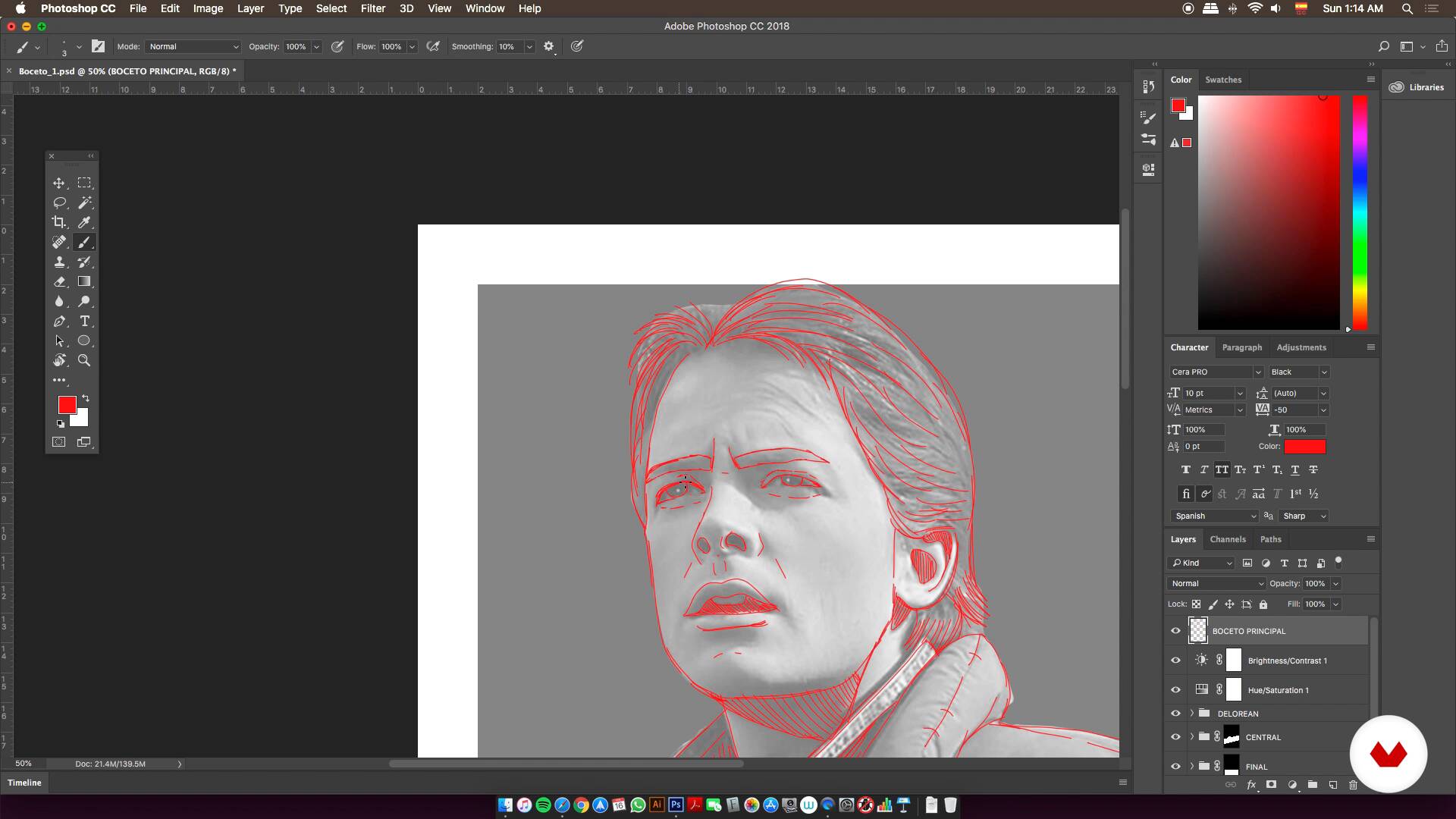Hide the CENTRAL group
The image size is (1456, 819).
(1175, 737)
